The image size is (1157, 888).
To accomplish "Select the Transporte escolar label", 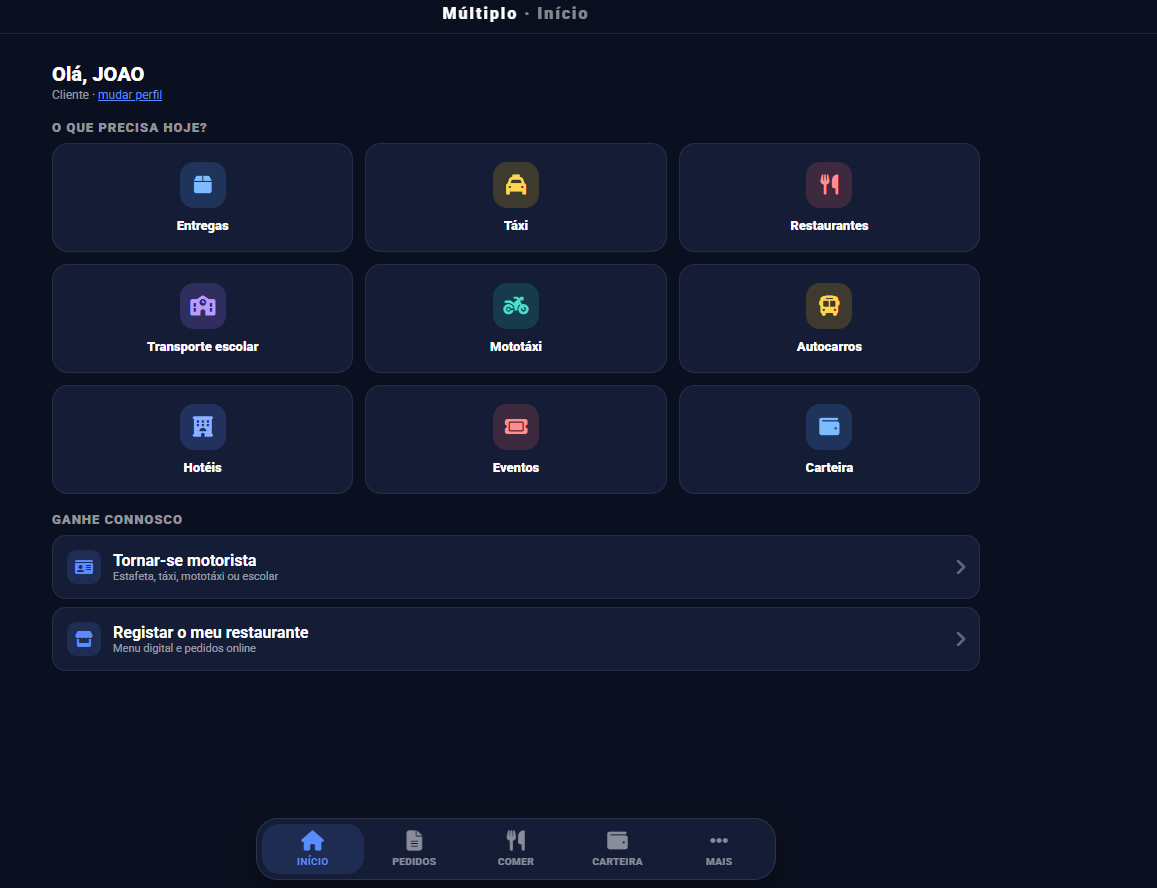I will tap(203, 347).
